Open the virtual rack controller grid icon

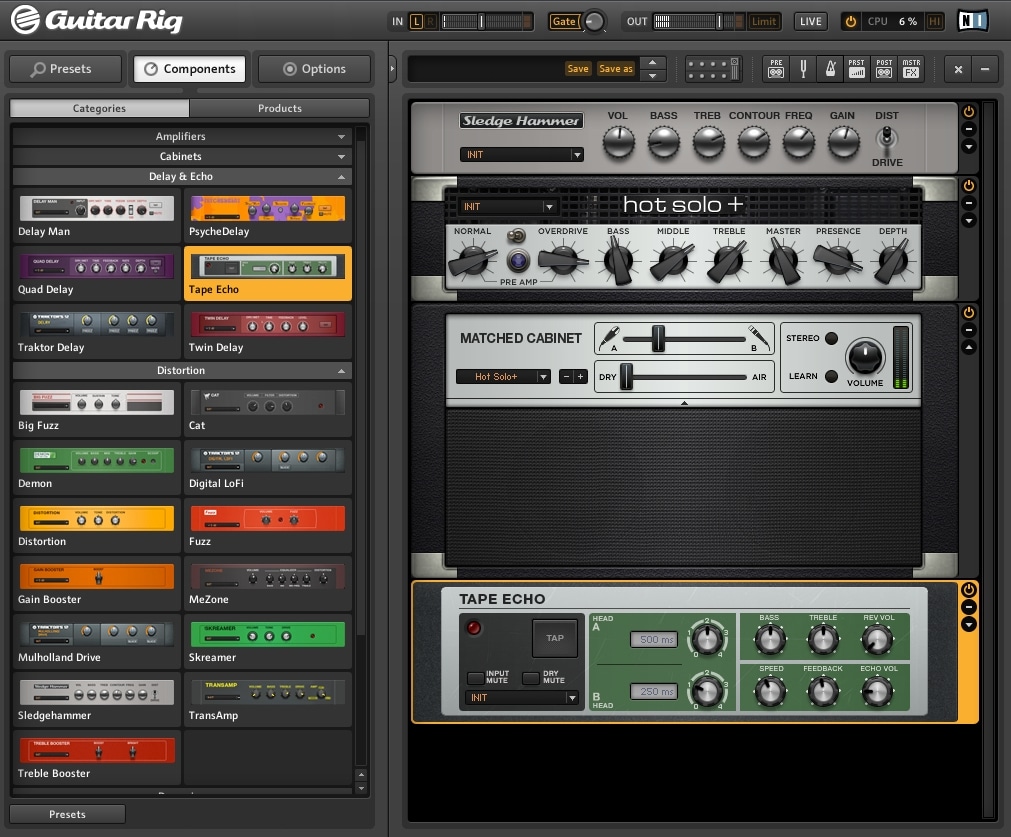click(713, 68)
